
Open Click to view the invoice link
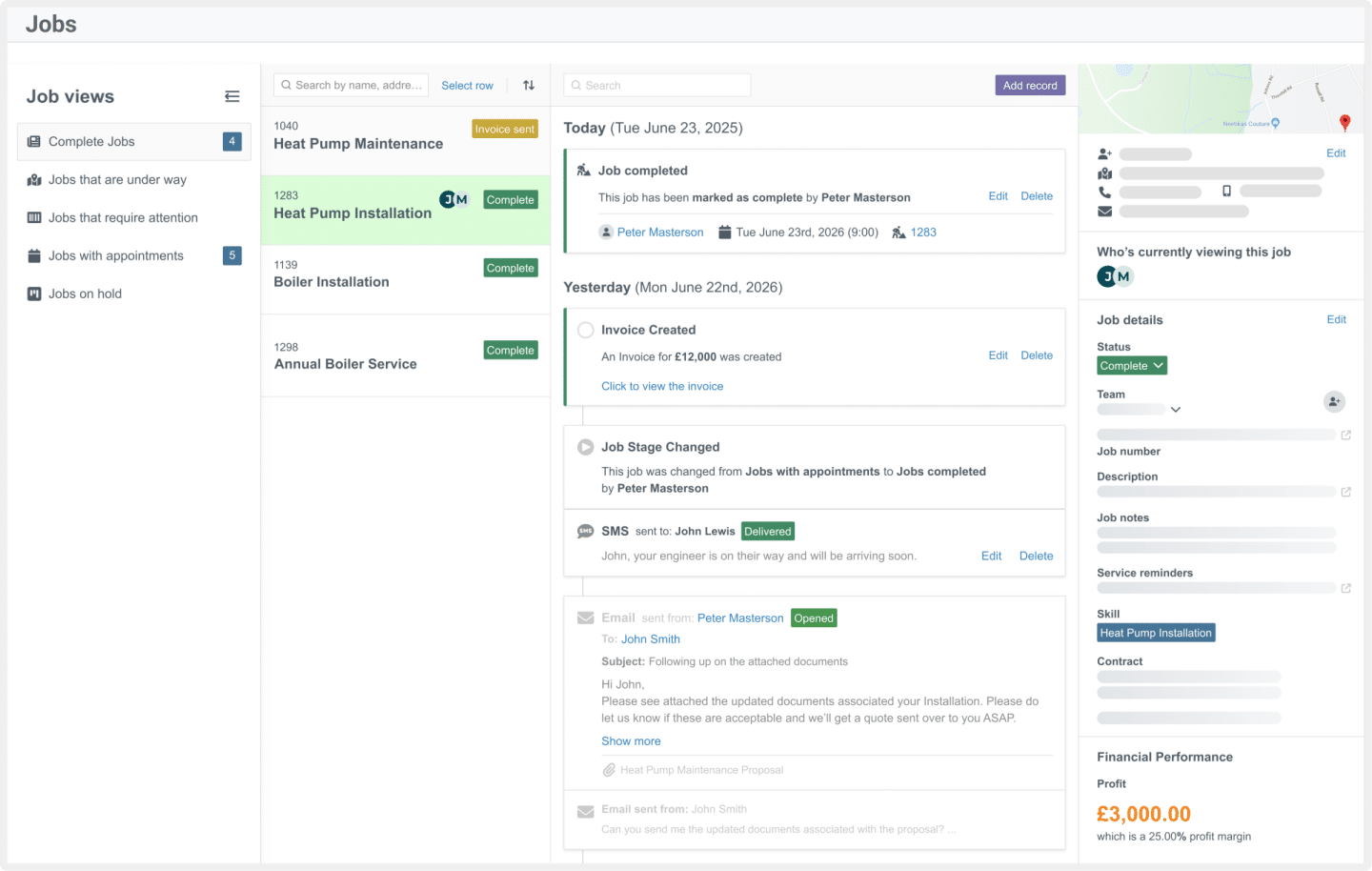coord(662,386)
